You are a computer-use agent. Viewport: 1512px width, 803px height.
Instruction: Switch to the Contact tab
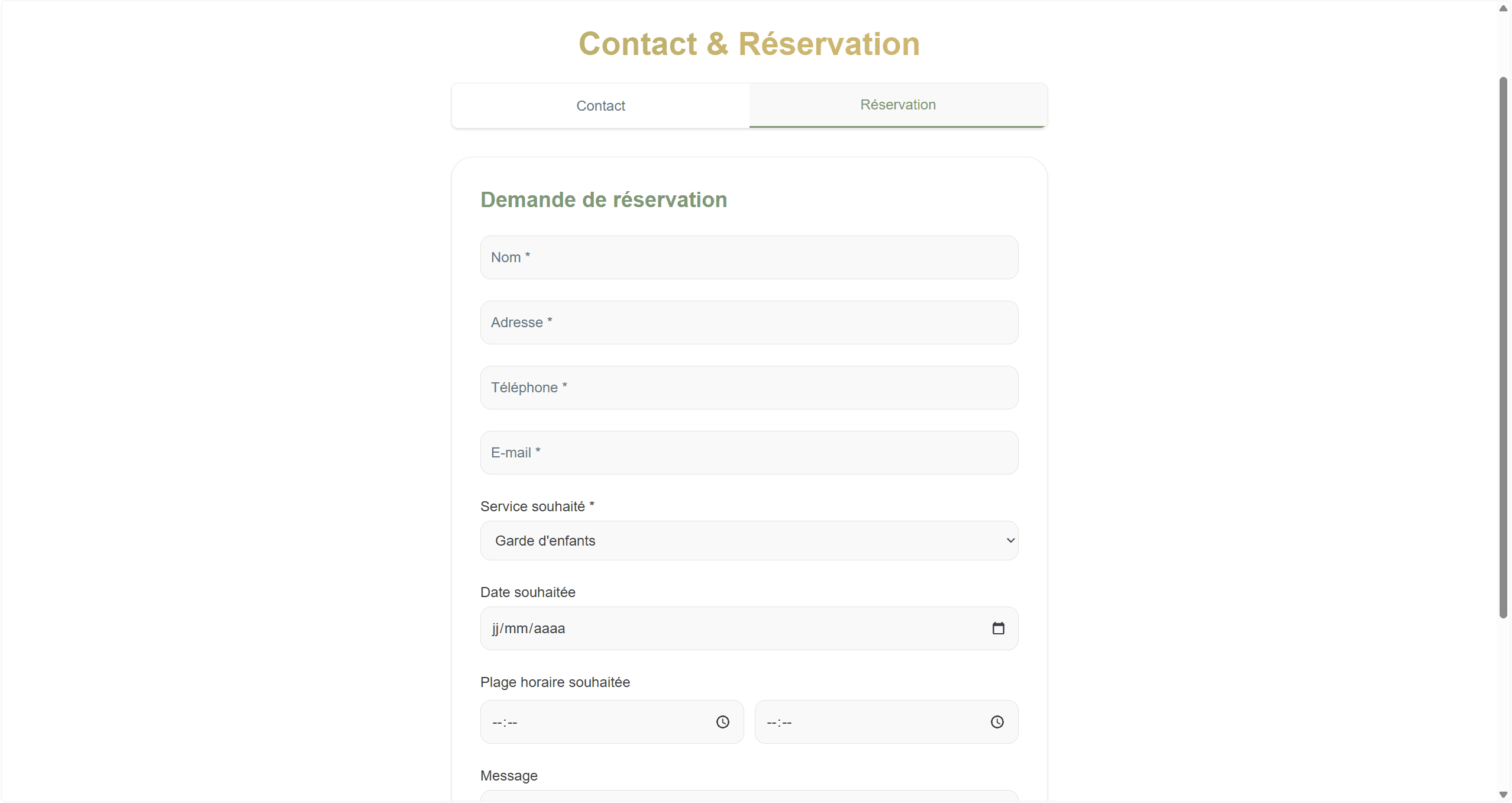(x=600, y=106)
